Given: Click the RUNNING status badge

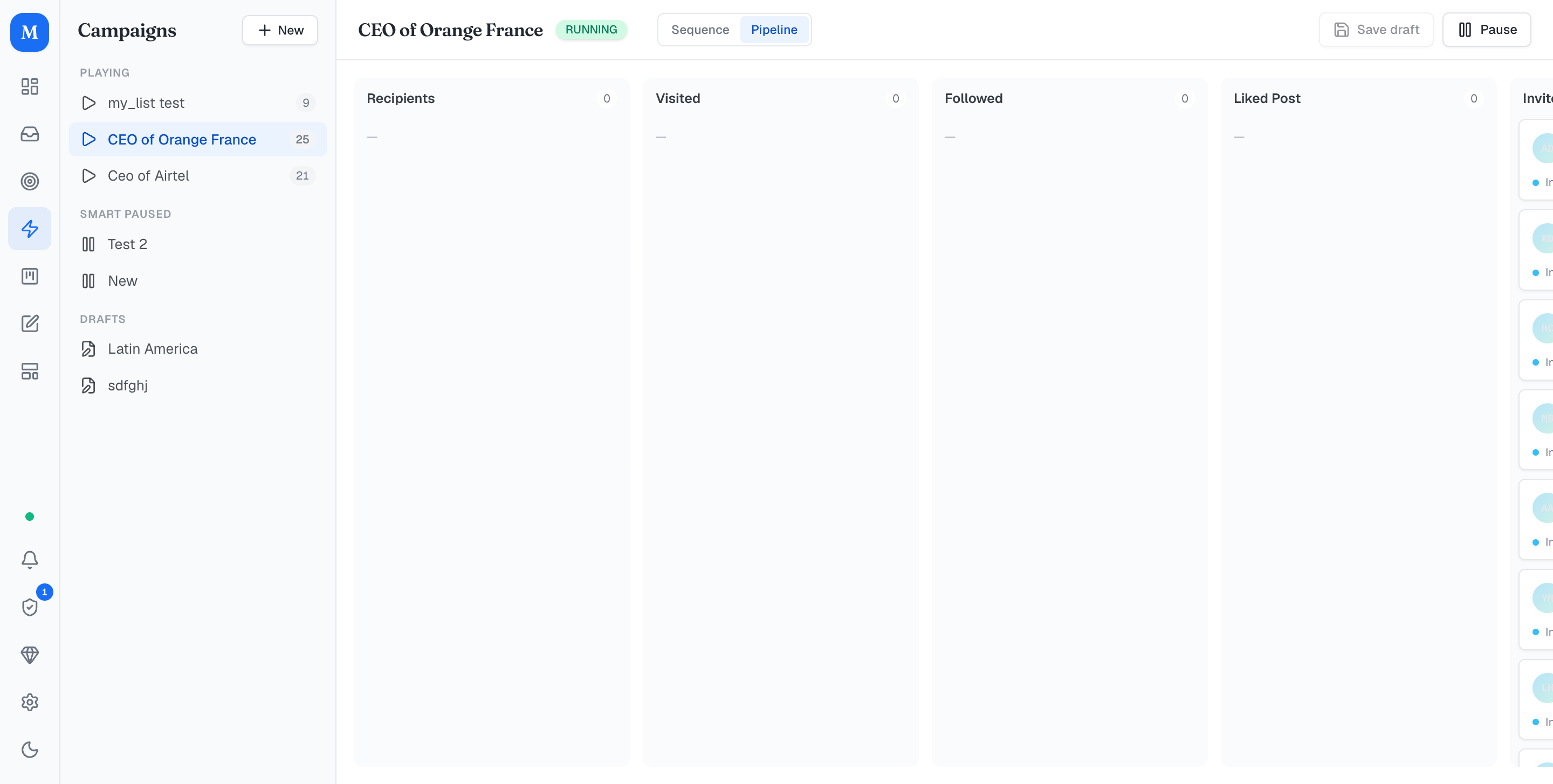Looking at the screenshot, I should pos(591,30).
